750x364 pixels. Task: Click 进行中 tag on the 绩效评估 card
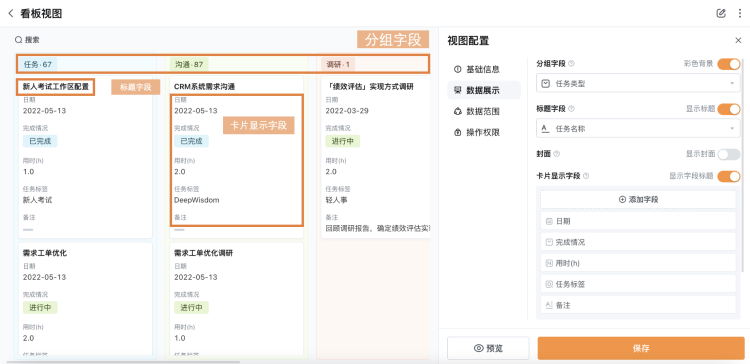point(343,141)
